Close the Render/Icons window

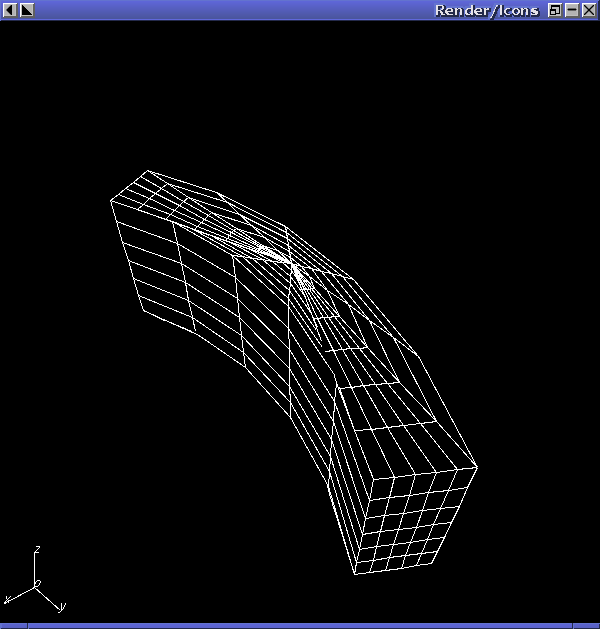point(589,10)
